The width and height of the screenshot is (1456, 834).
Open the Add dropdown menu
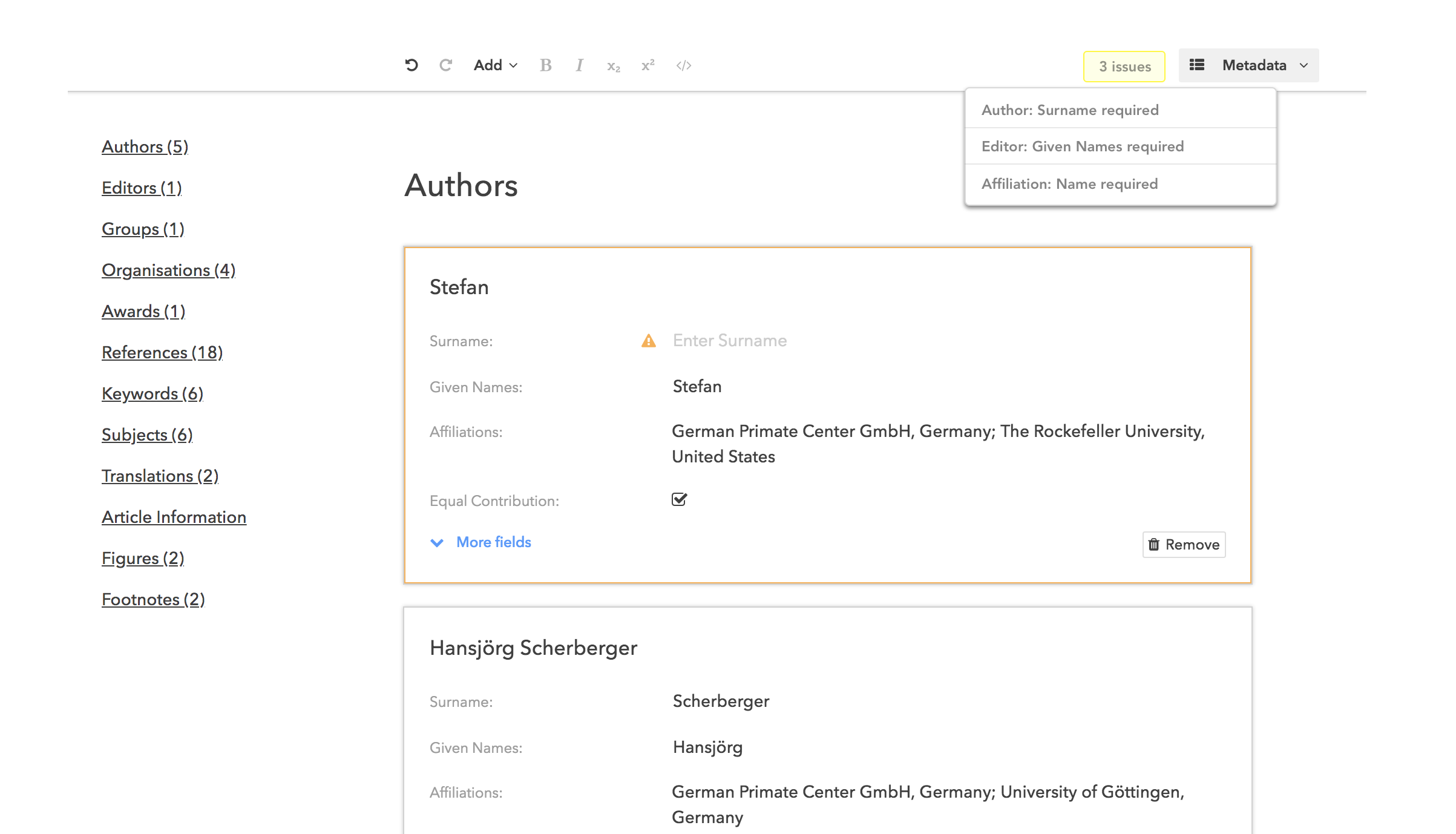[x=496, y=65]
